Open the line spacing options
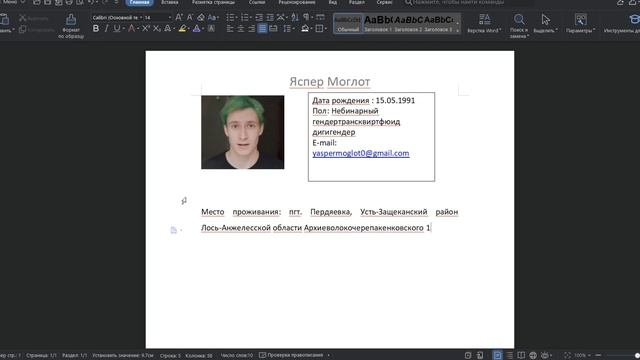The image size is (640, 360). [x=288, y=29]
